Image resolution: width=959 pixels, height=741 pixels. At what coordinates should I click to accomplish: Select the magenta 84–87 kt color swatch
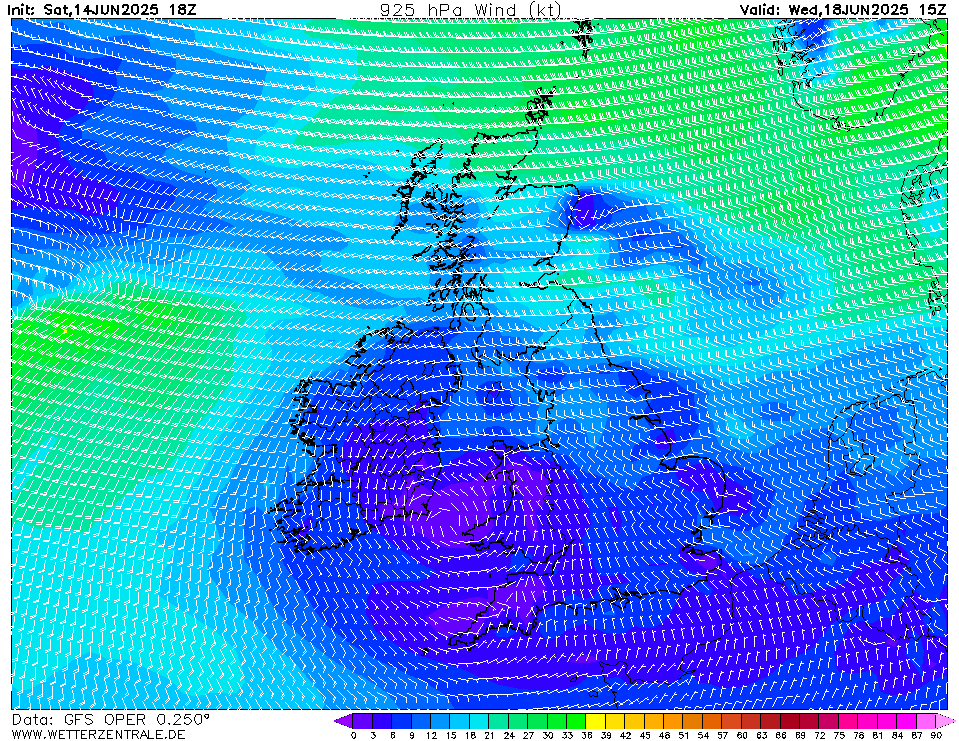click(x=906, y=721)
